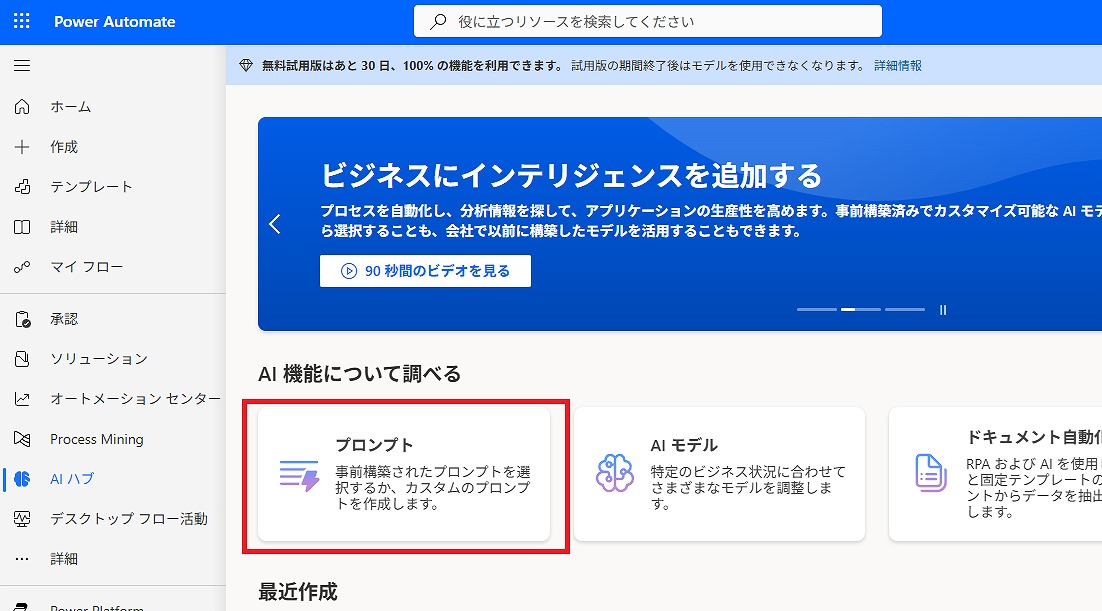The image size is (1102, 611).
Task: Open the 承認 approvals icon
Action: pyautogui.click(x=22, y=319)
